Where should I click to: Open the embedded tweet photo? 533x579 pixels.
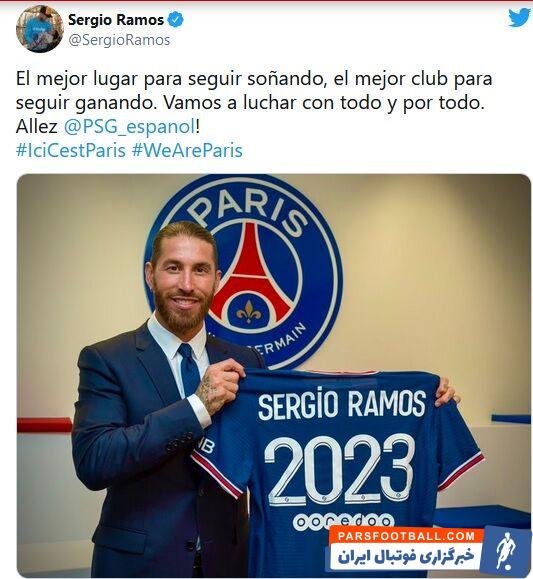pyautogui.click(x=274, y=375)
